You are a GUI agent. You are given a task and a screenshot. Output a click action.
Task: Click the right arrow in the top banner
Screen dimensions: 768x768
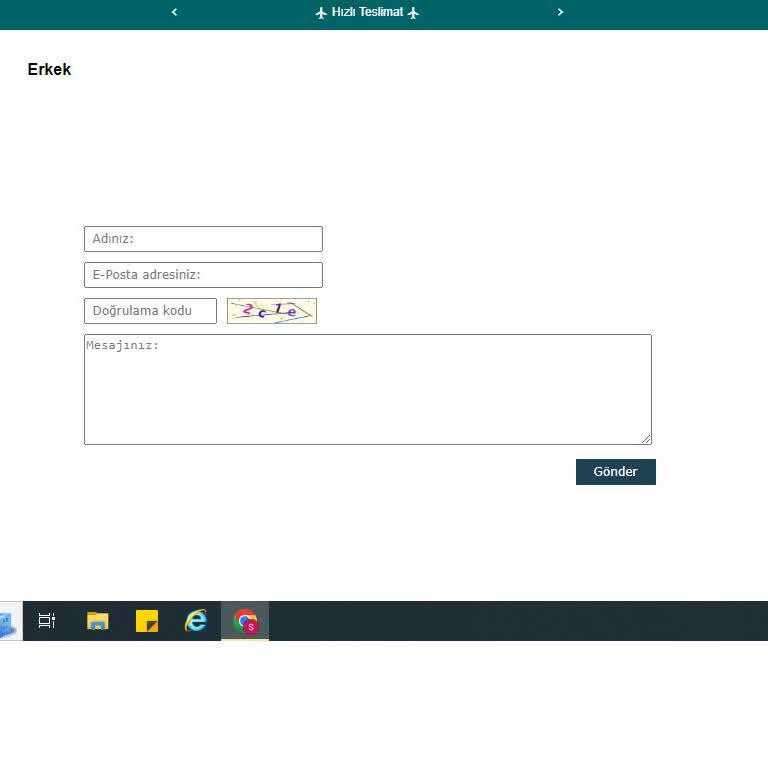tap(560, 12)
